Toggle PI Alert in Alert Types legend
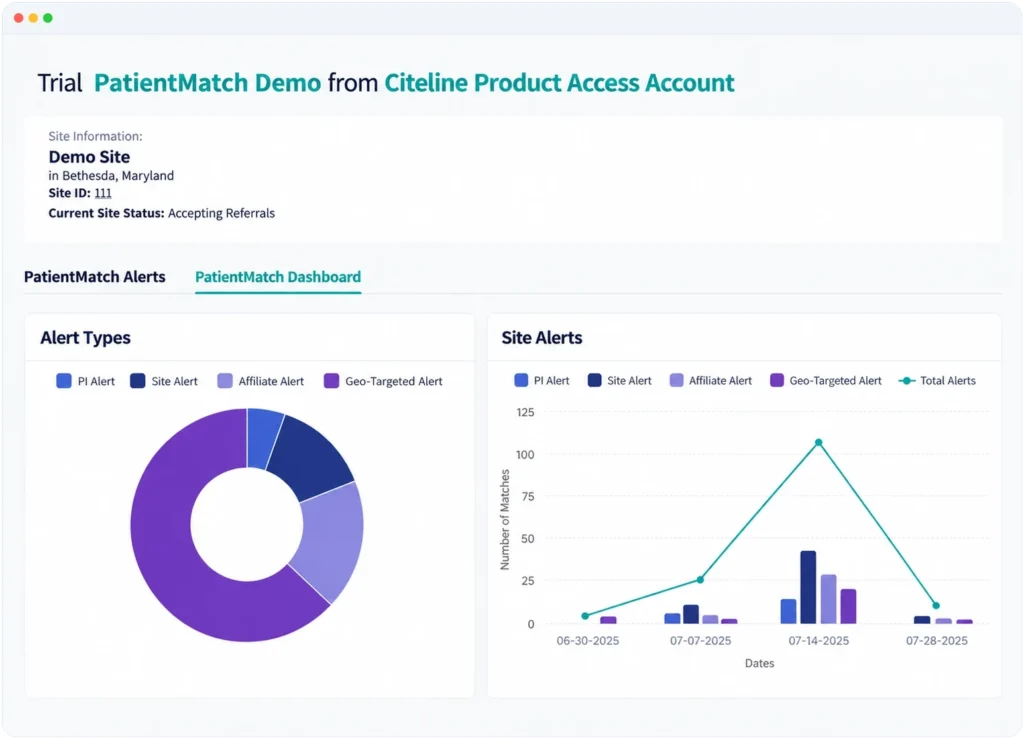1024x739 pixels. pos(86,381)
